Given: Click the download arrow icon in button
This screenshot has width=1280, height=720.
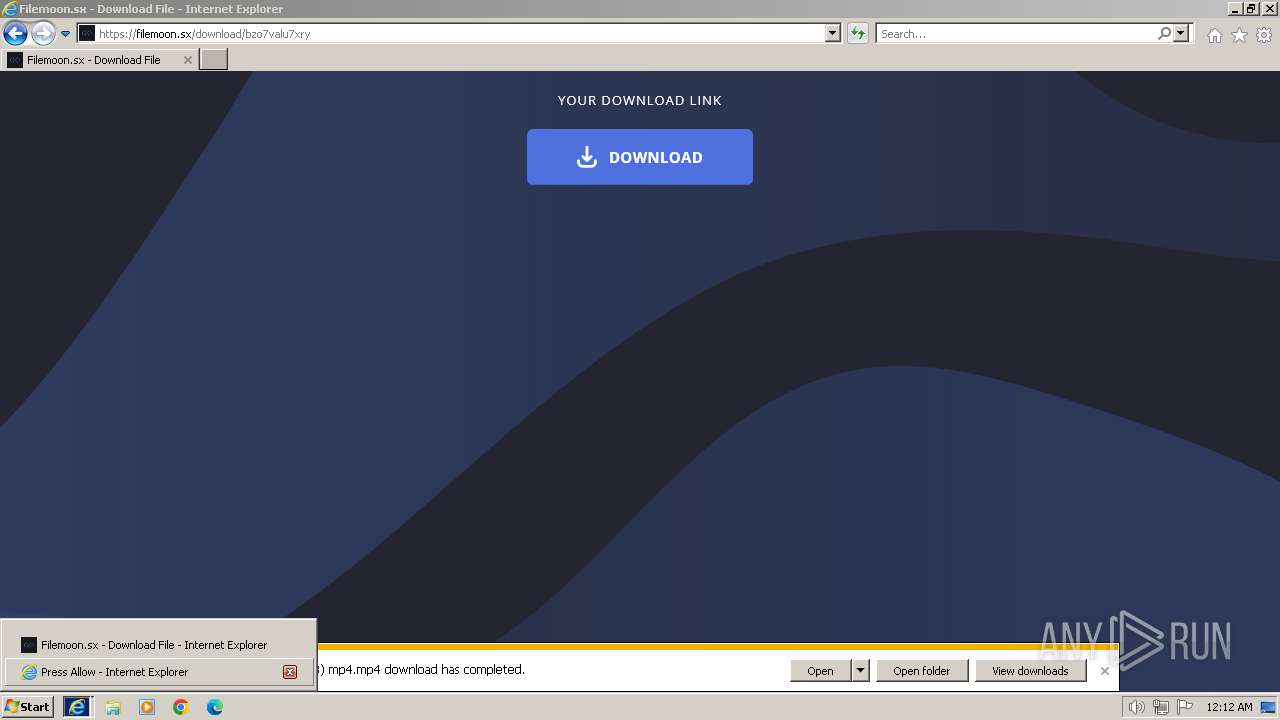Looking at the screenshot, I should pos(587,157).
